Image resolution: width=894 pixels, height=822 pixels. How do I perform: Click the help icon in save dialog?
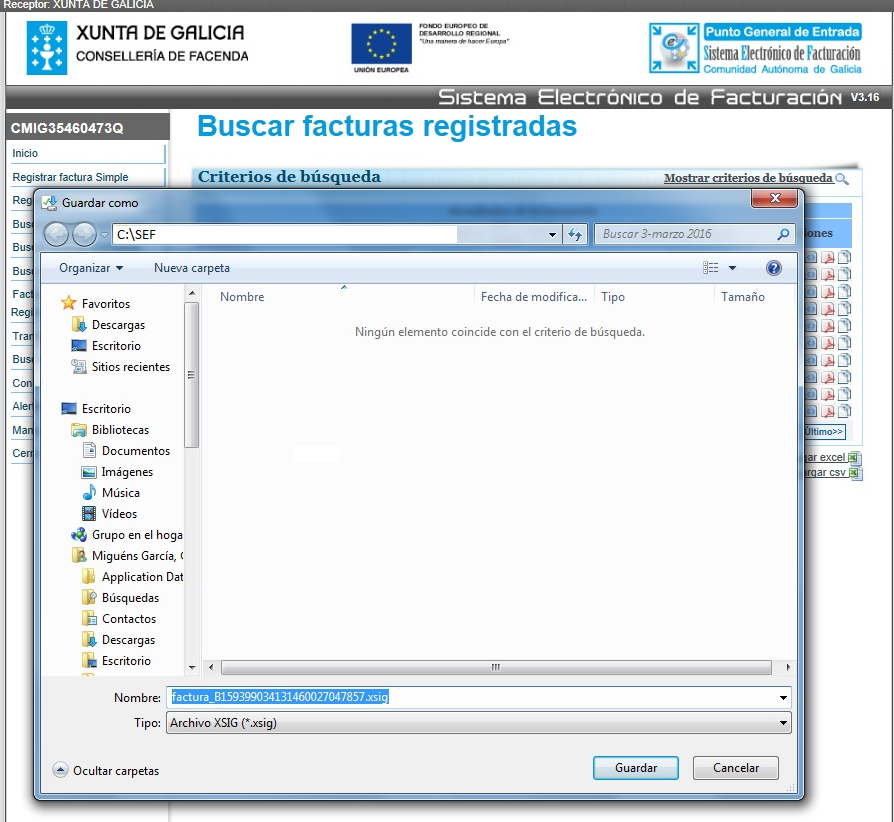pos(773,268)
